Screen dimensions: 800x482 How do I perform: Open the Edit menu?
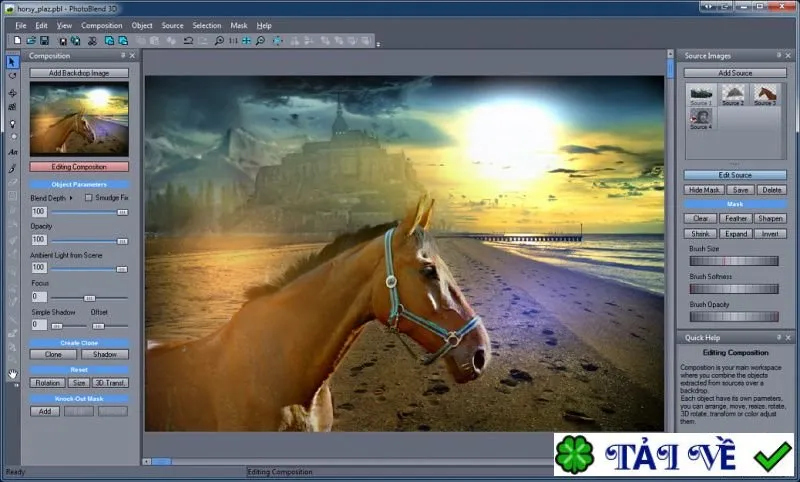click(41, 26)
